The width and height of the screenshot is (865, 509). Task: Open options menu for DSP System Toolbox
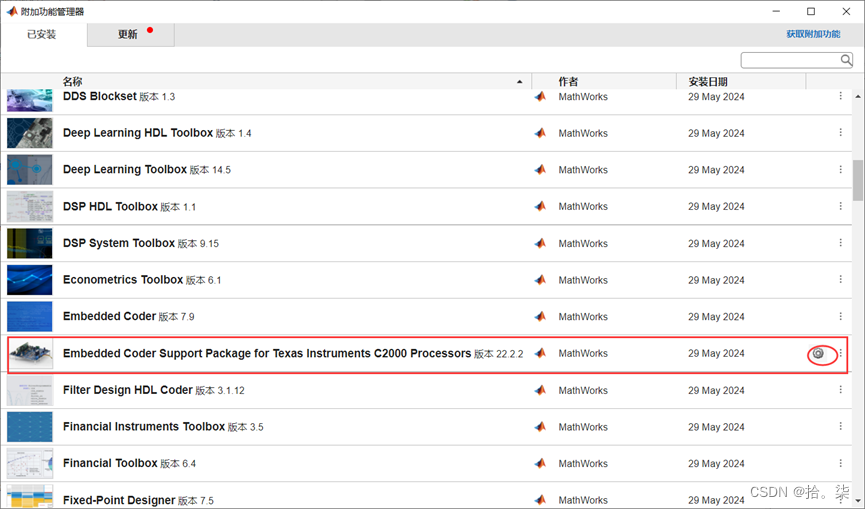click(841, 243)
